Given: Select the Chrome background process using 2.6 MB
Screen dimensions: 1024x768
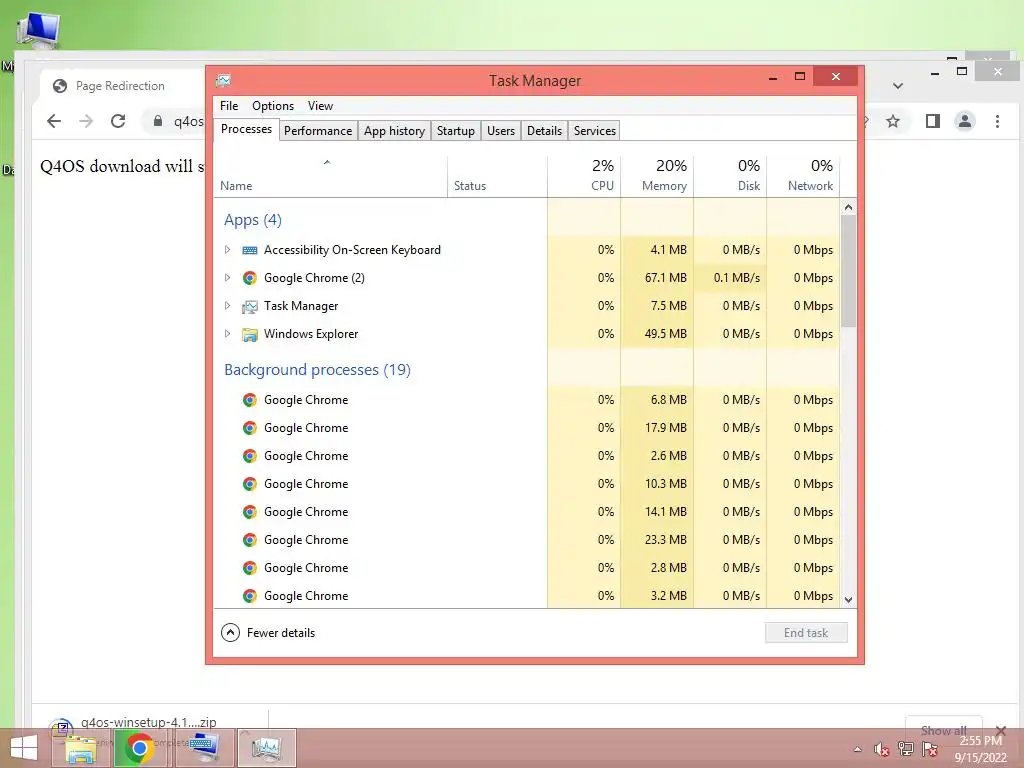Looking at the screenshot, I should point(526,456).
